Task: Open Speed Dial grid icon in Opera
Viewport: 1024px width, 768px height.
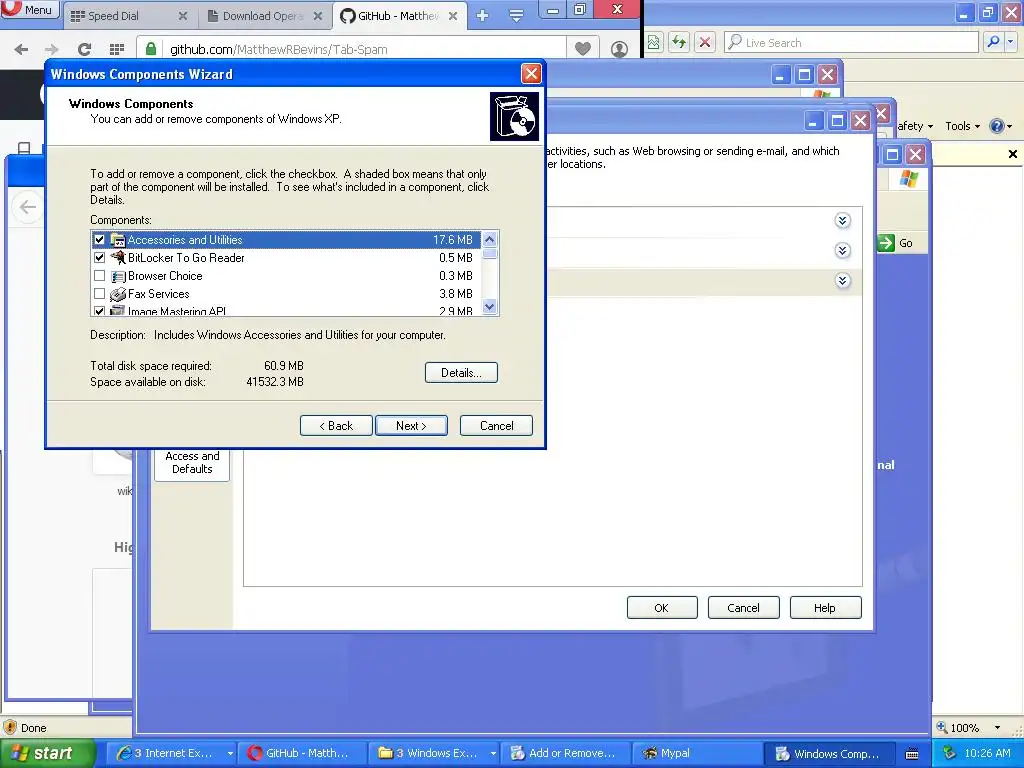Action: pyautogui.click(x=117, y=49)
